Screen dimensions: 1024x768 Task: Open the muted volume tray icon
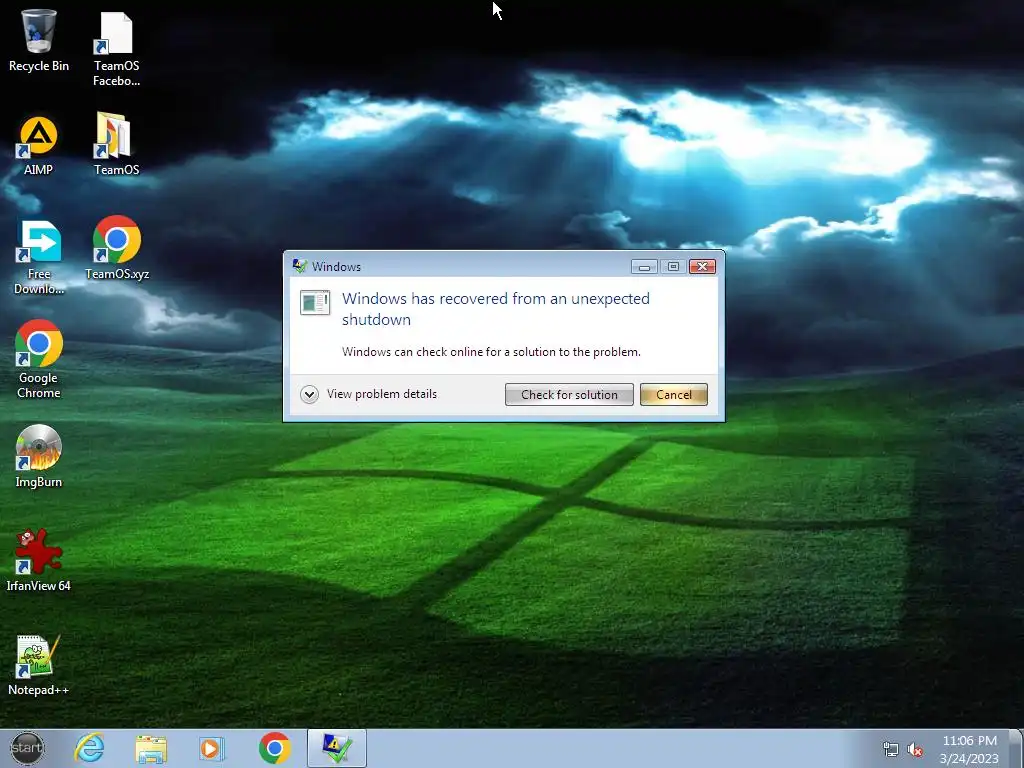tap(915, 750)
